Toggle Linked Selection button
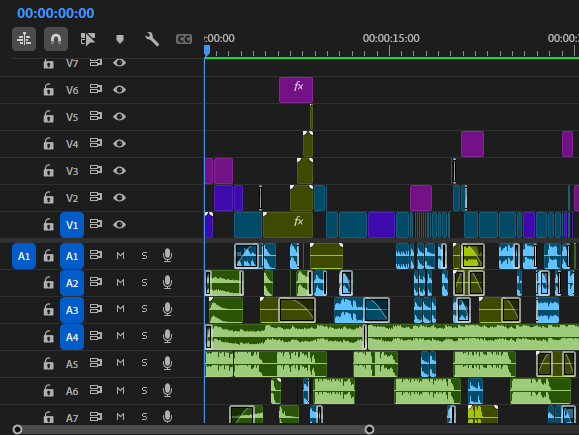 [x=88, y=39]
